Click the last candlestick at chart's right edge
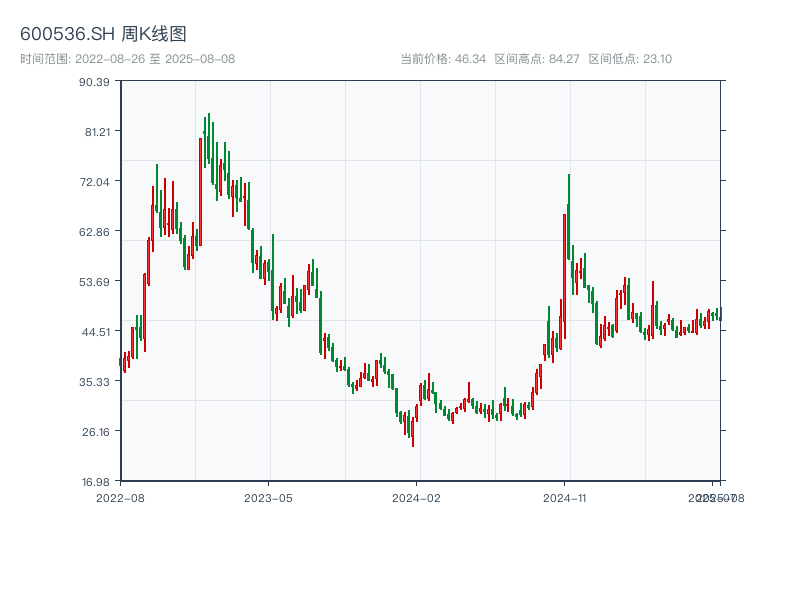The width and height of the screenshot is (800, 600). [720, 314]
